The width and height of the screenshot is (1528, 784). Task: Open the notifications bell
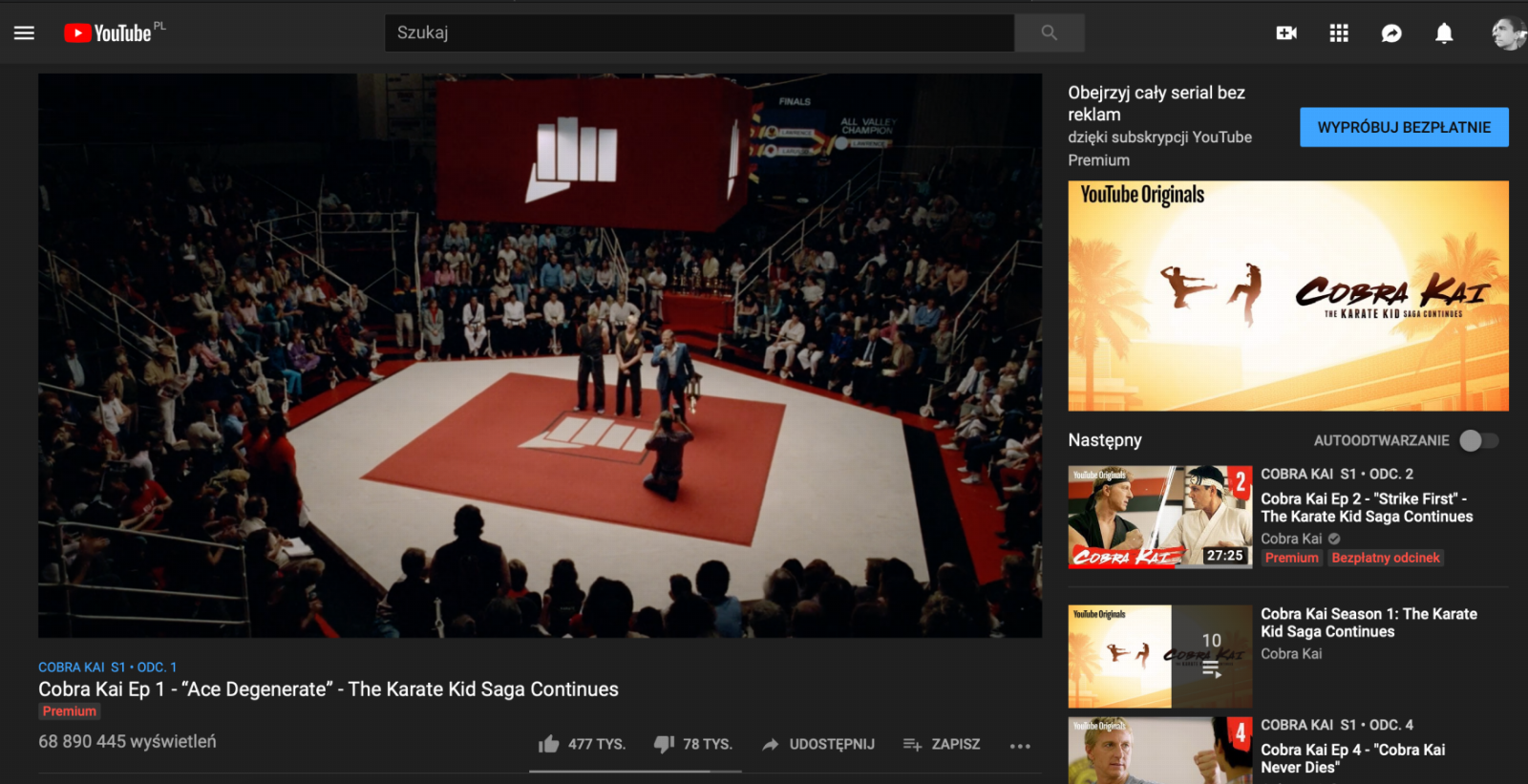point(1444,33)
